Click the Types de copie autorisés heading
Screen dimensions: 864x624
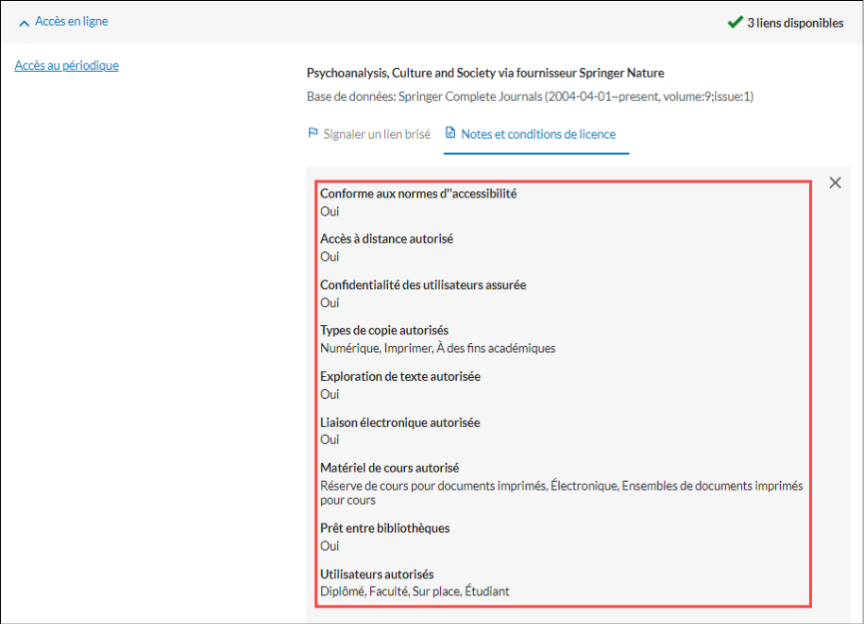[384, 330]
